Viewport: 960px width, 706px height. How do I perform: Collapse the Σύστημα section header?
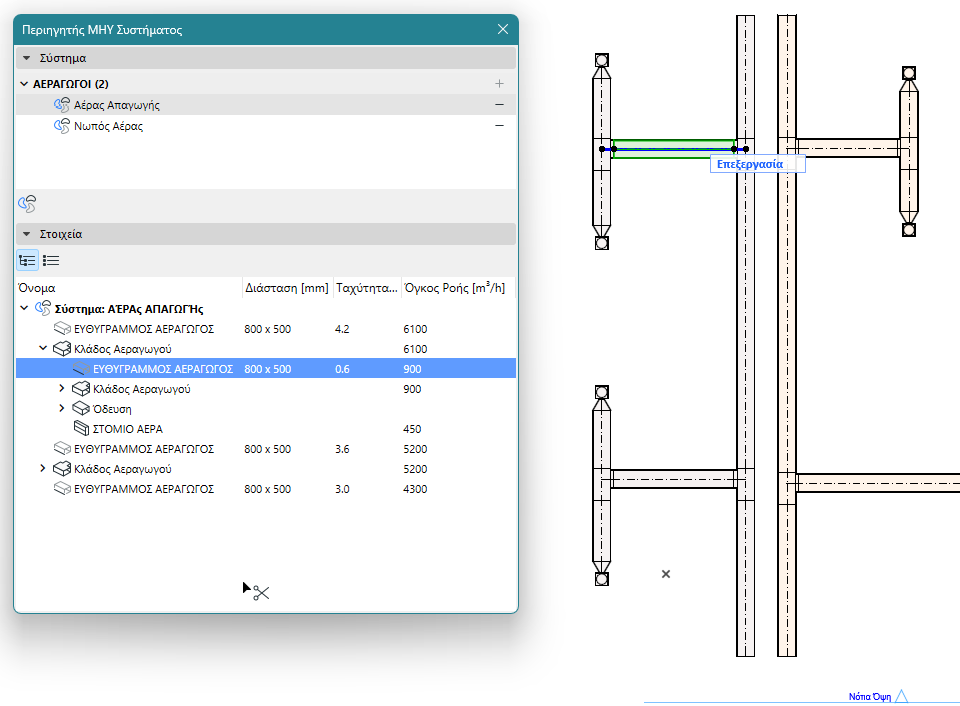point(27,58)
